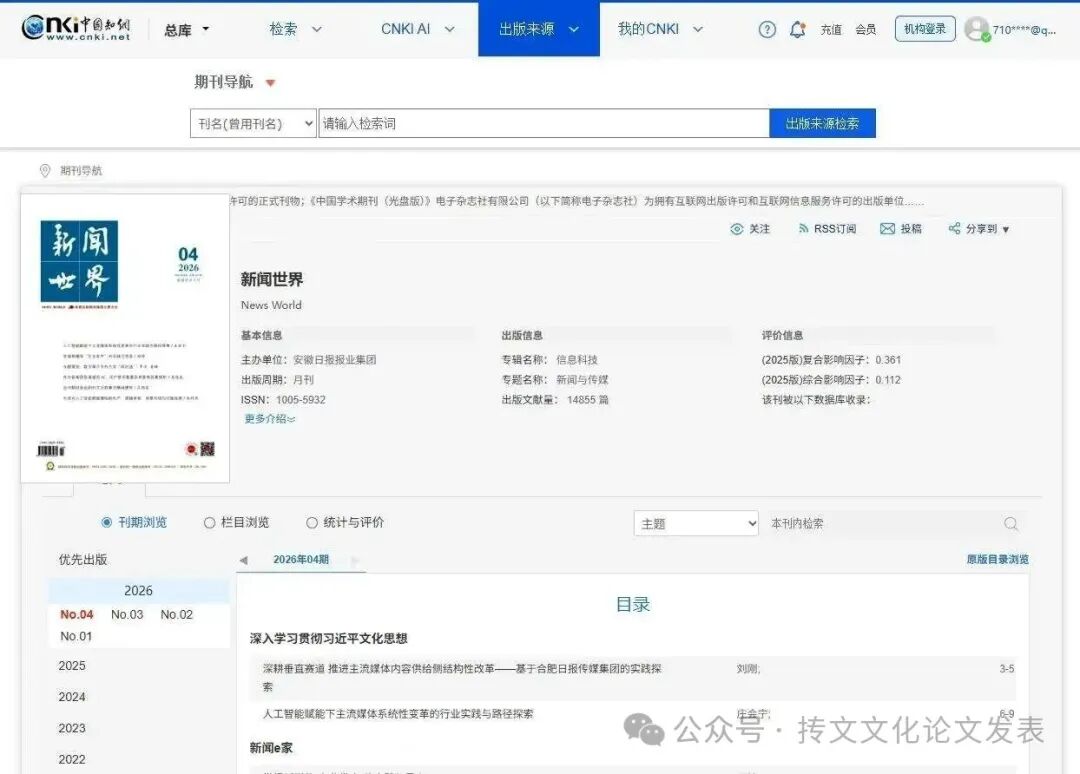This screenshot has height=774, width=1080.
Task: Click the search magnifier in 本刊内检索
Action: coord(1010,524)
